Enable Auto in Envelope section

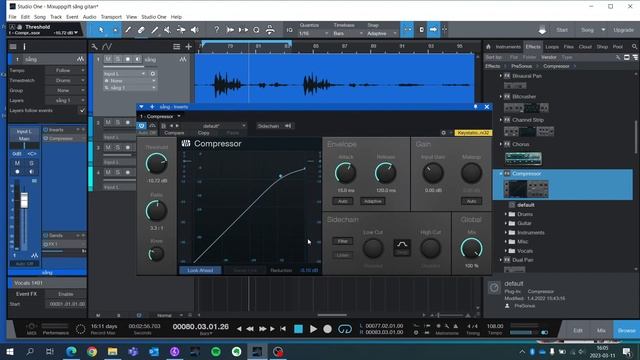tap(342, 201)
